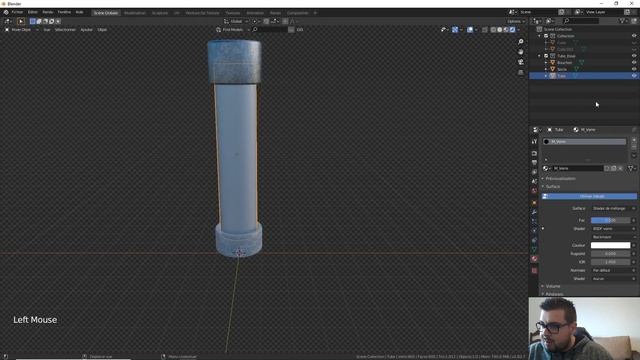Select the tweak select tool icon
Image resolution: width=640 pixels, height=360 pixels.
pos(21,21)
